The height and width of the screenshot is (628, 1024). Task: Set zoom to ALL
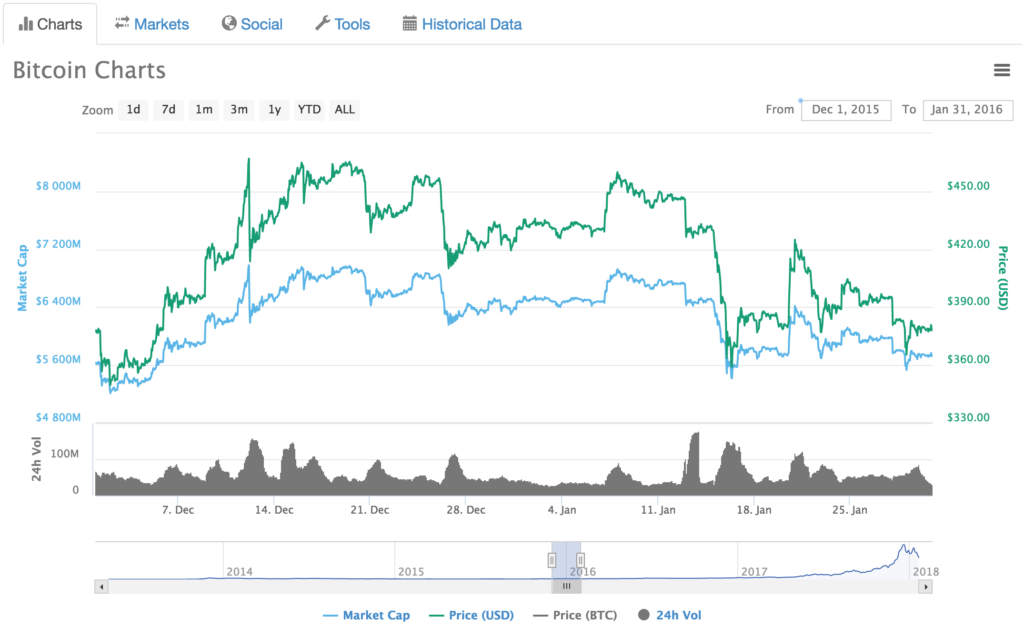click(x=345, y=110)
